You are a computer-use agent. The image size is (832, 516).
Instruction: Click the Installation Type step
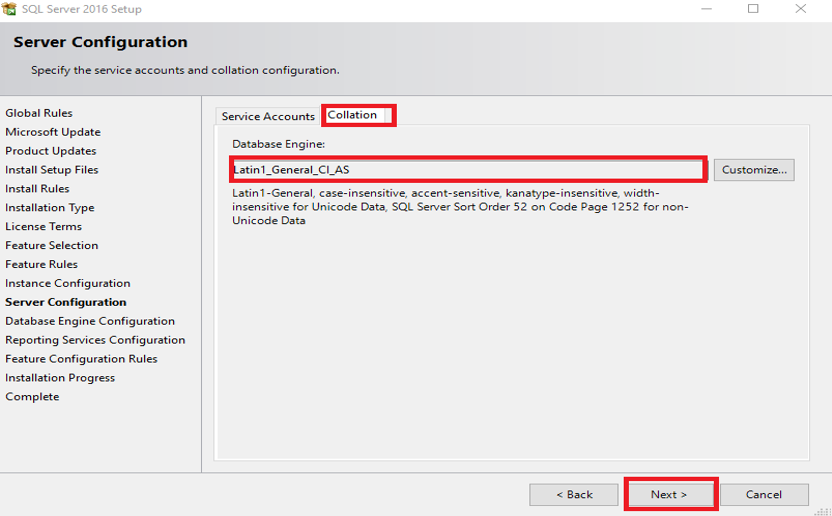(x=50, y=208)
